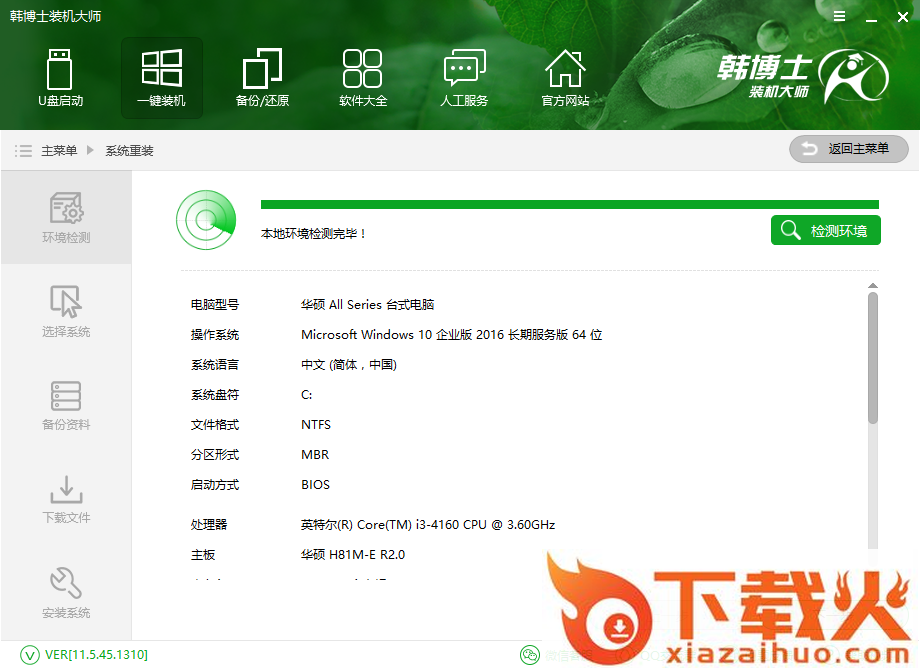Click the 韩博士装机大师 window title
Screen dimensions: 920x670
point(55,16)
